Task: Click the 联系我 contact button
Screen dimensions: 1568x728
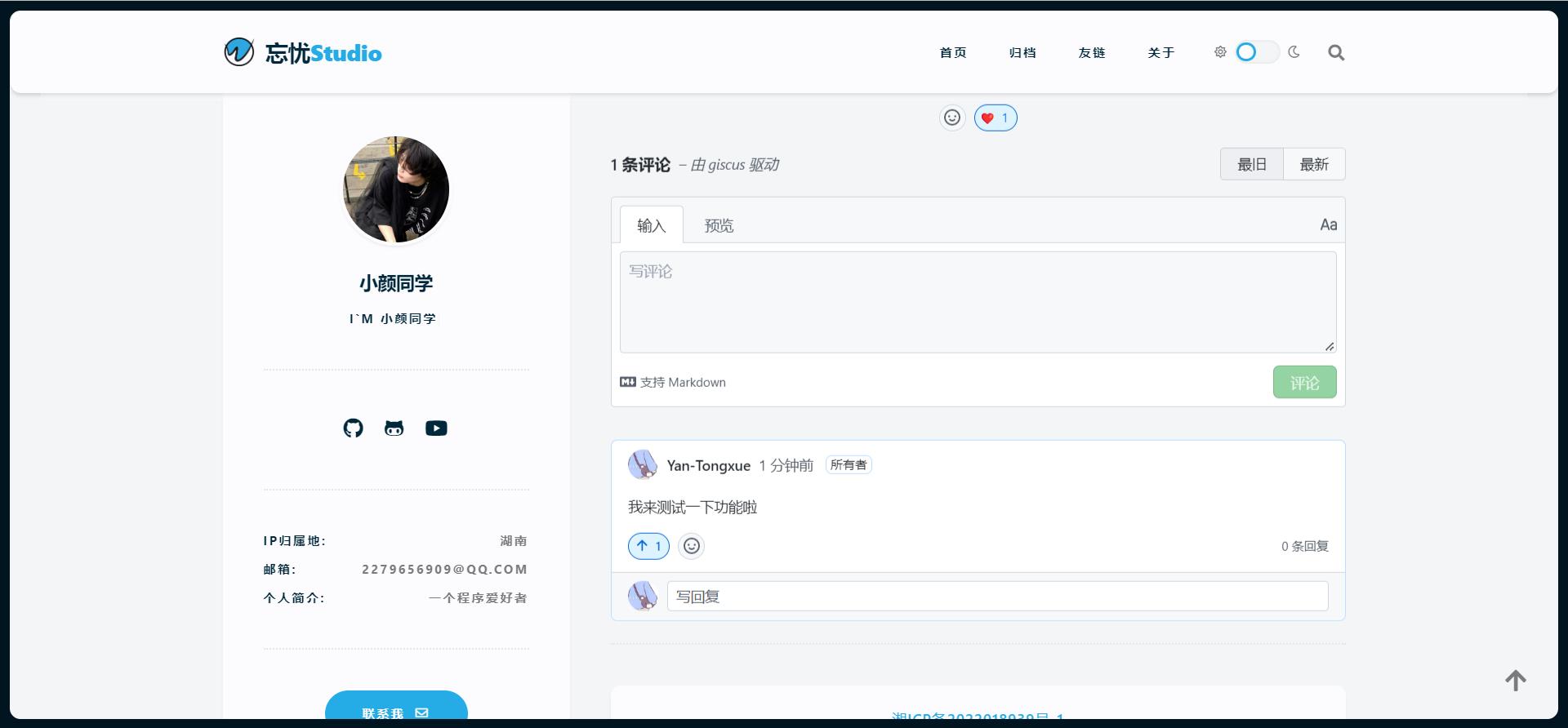Action: [396, 712]
